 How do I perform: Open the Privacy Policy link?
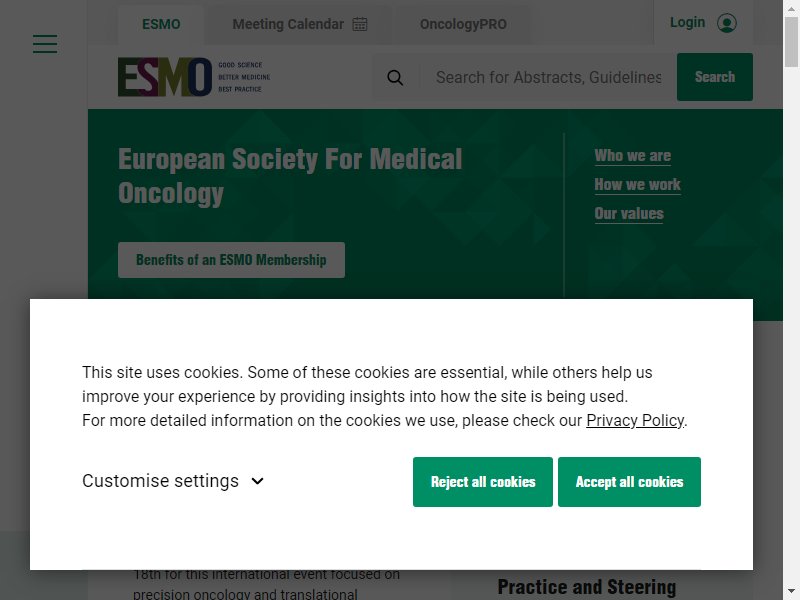click(635, 420)
